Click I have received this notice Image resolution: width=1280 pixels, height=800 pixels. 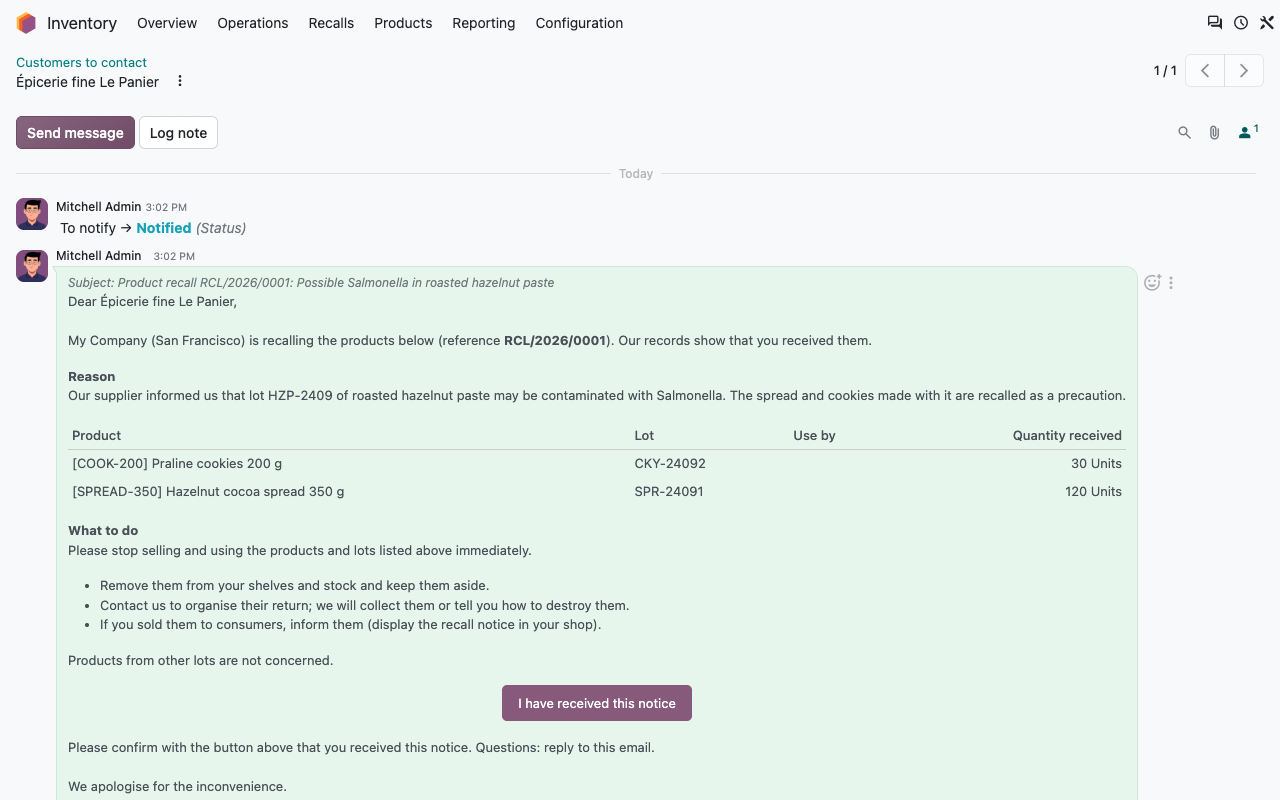point(597,703)
